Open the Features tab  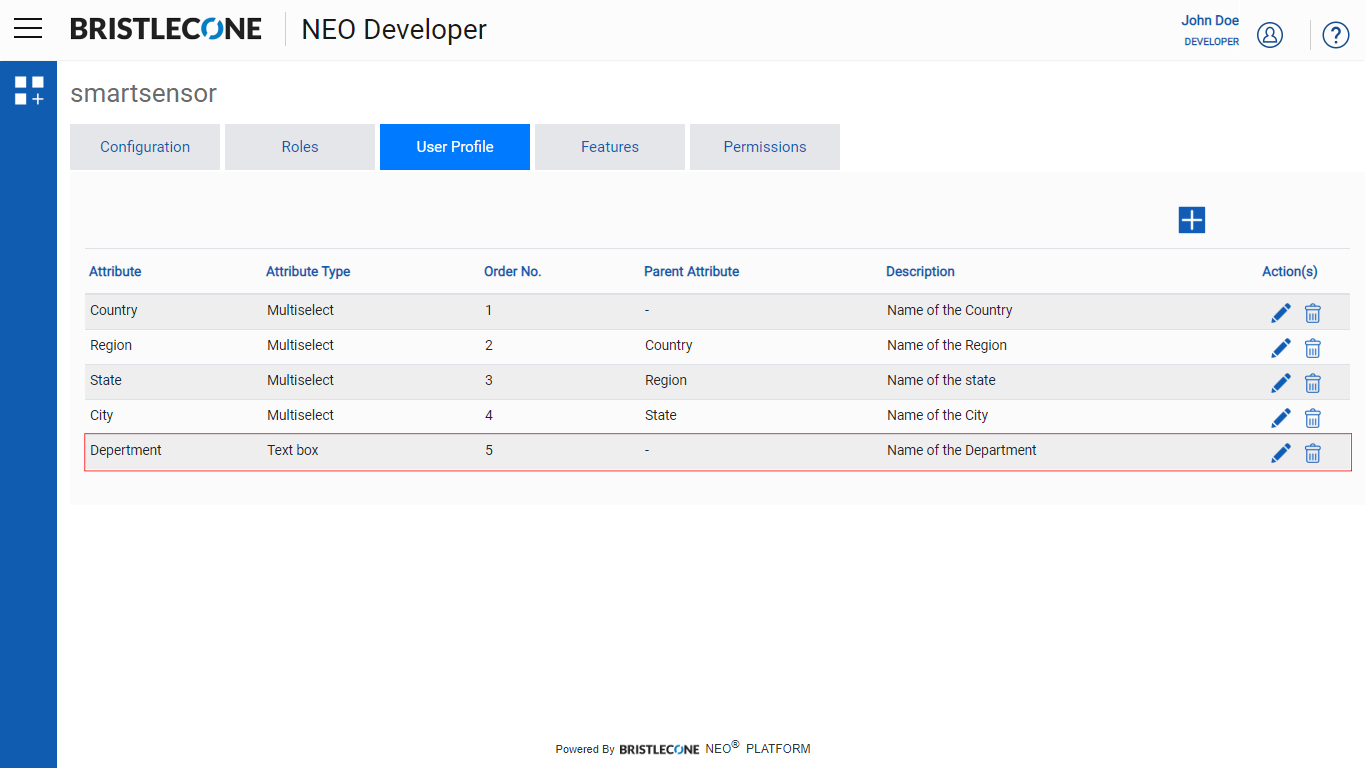(x=610, y=147)
